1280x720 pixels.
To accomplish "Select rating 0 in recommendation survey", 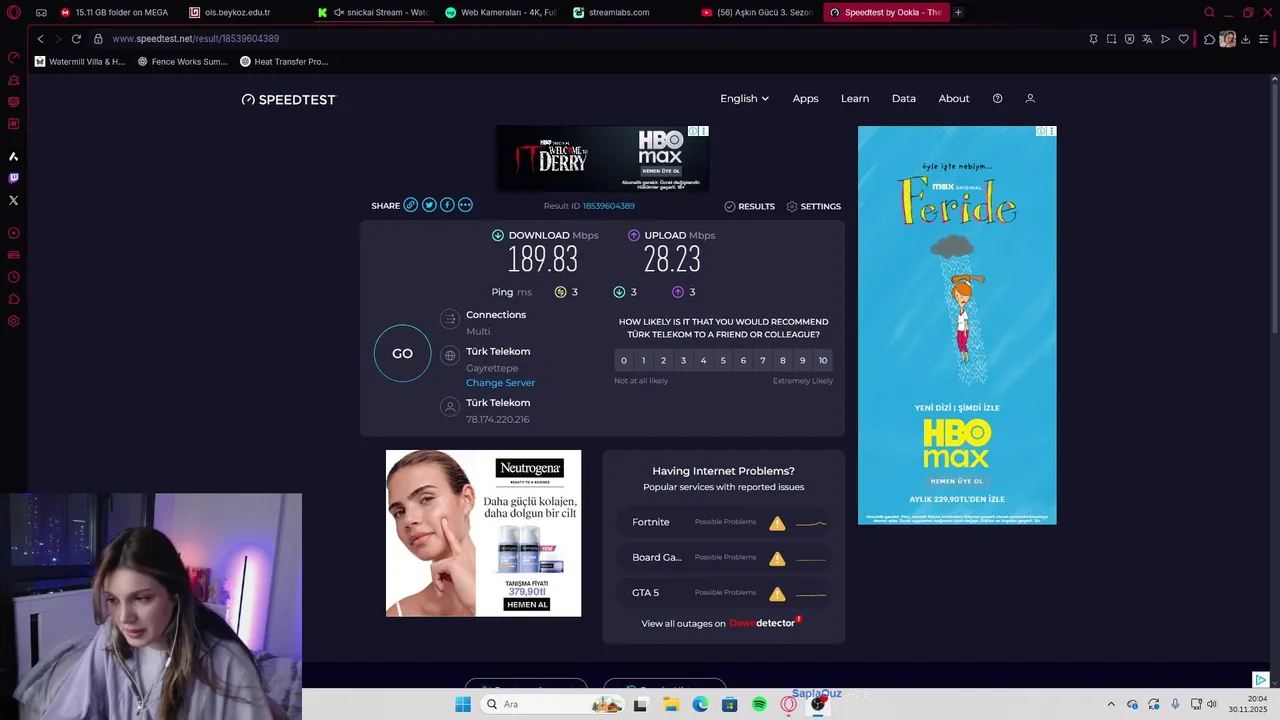I will click(624, 361).
